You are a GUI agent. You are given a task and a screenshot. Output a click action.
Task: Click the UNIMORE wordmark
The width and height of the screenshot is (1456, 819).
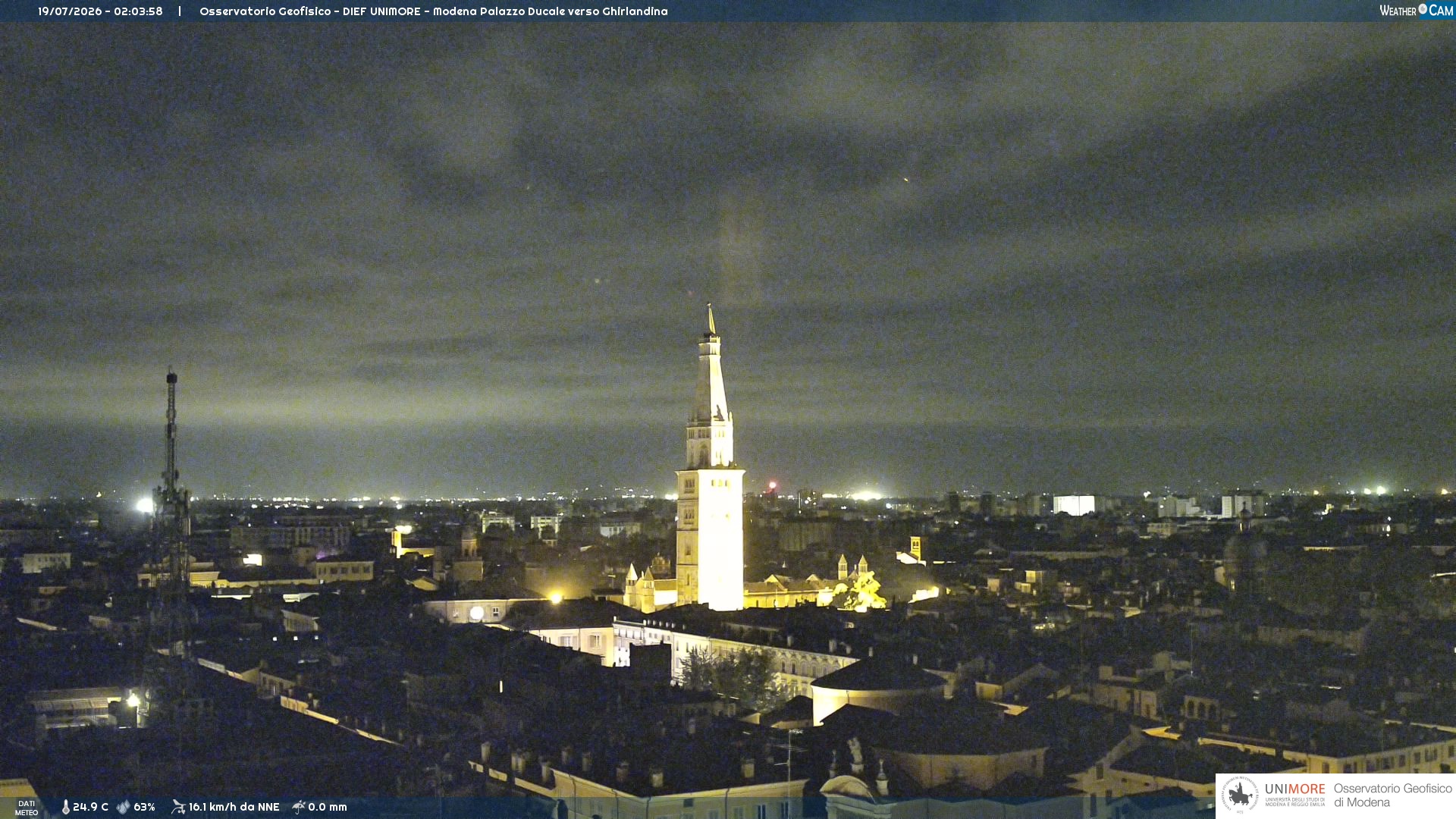(1294, 789)
